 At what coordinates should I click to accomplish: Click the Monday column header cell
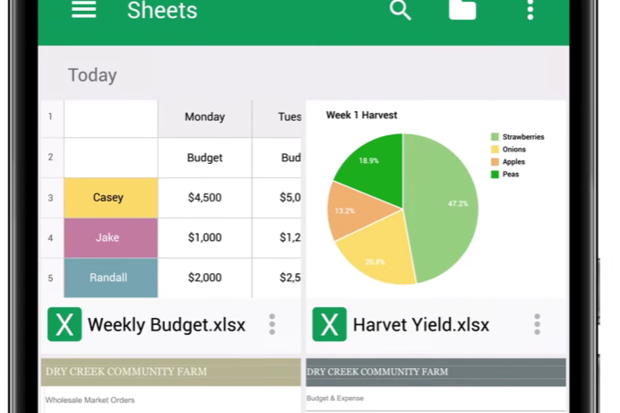205,117
